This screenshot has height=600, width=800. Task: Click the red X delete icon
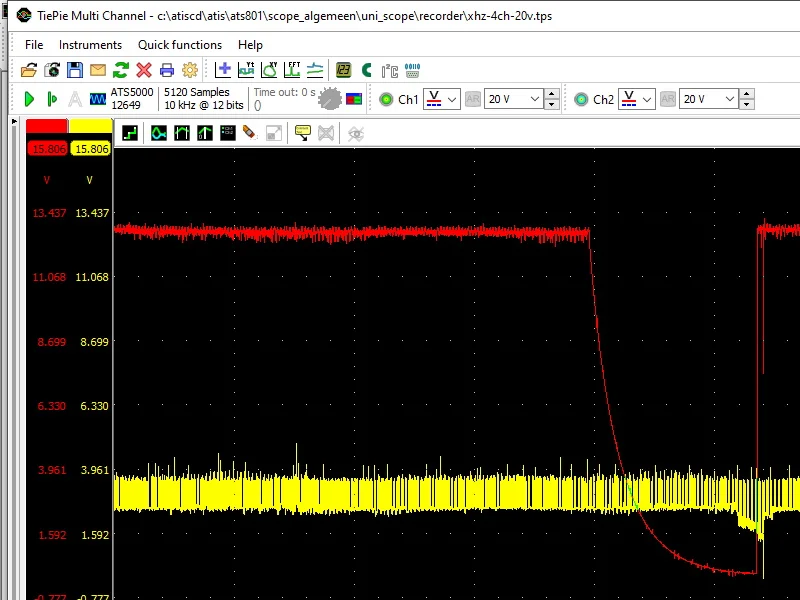[x=144, y=70]
